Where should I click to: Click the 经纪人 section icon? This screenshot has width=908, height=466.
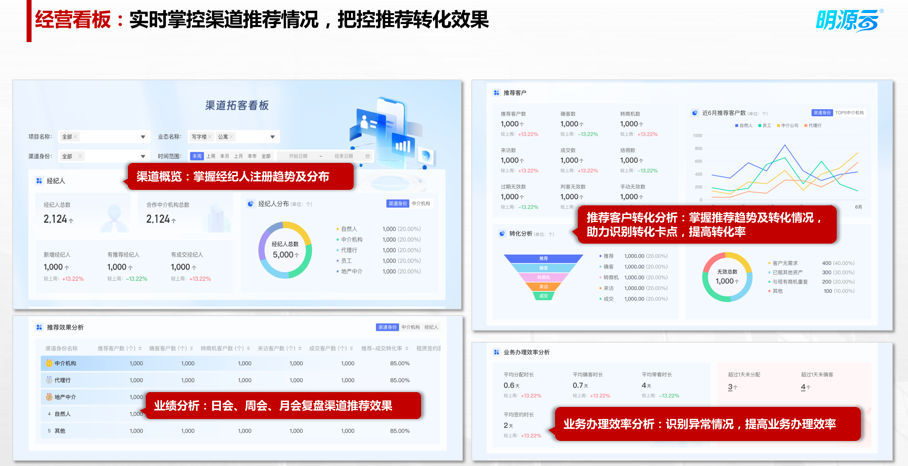(39, 181)
